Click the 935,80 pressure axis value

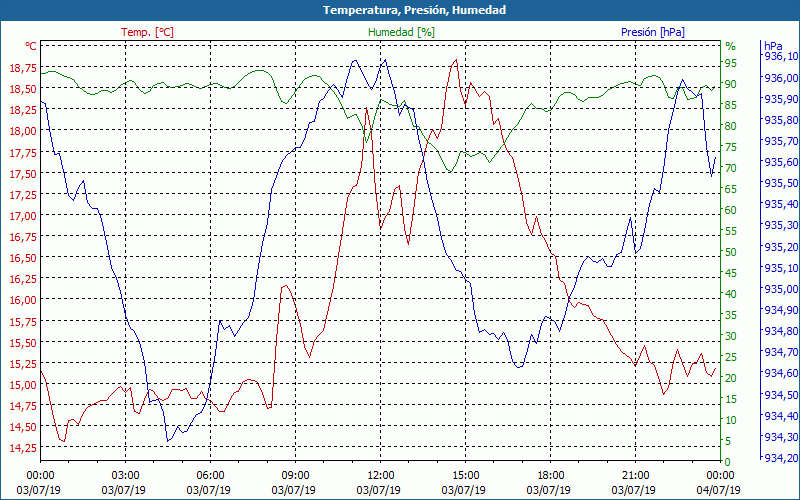(782, 120)
